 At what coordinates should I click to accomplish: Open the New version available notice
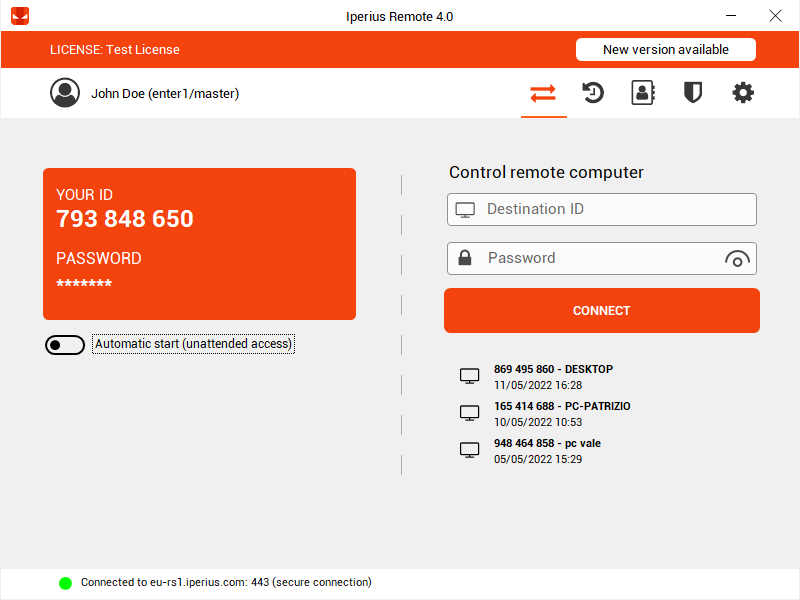click(x=665, y=49)
